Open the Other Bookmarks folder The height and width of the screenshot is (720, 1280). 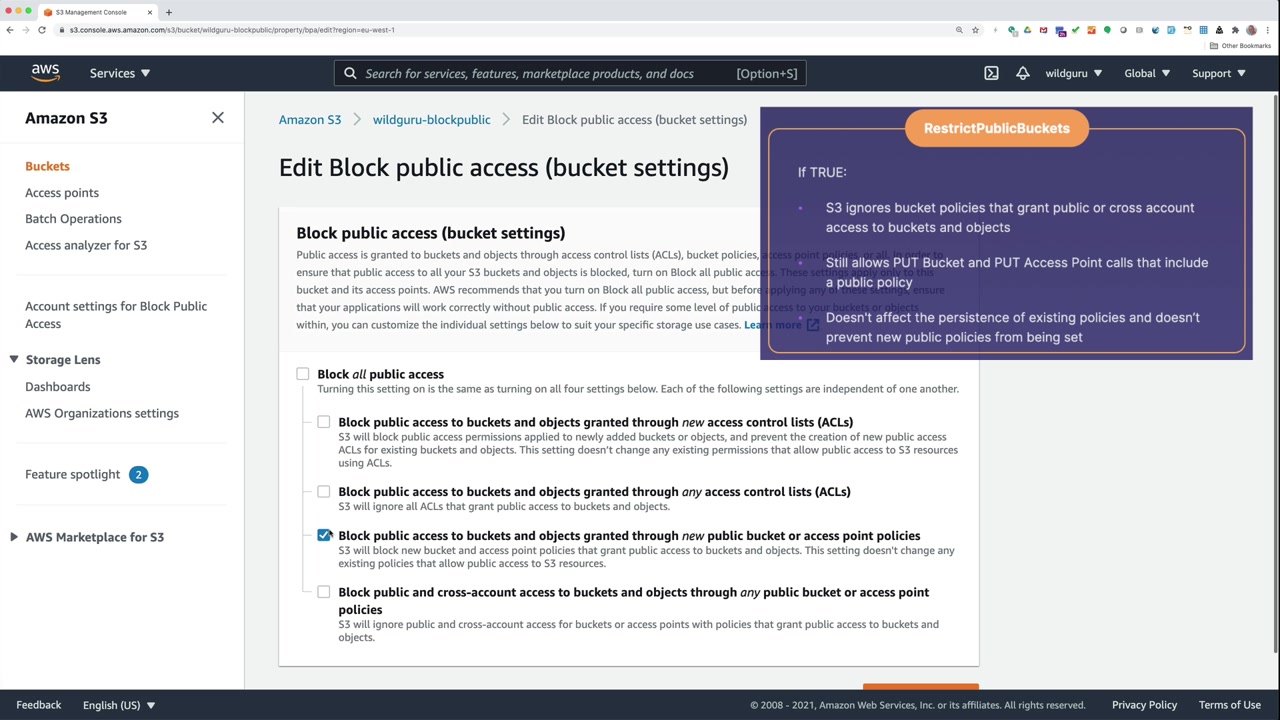pos(1240,46)
